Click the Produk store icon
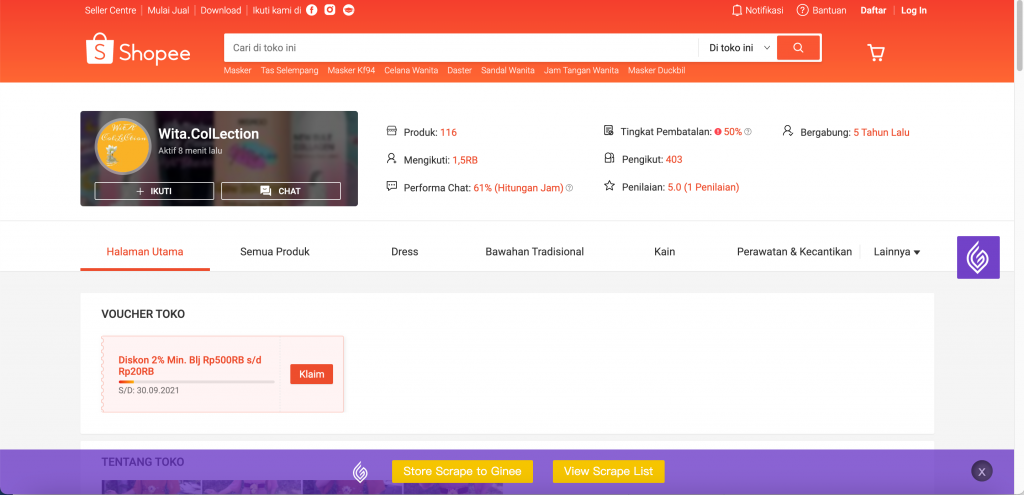This screenshot has width=1024, height=495. pyautogui.click(x=392, y=131)
